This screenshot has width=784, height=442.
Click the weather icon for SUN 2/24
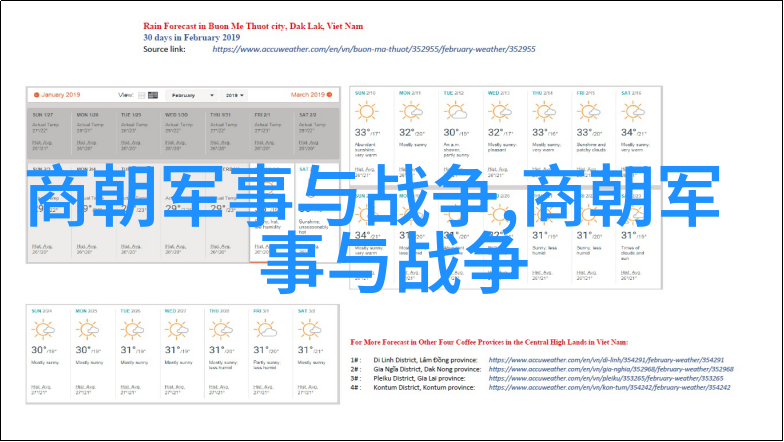[x=43, y=330]
